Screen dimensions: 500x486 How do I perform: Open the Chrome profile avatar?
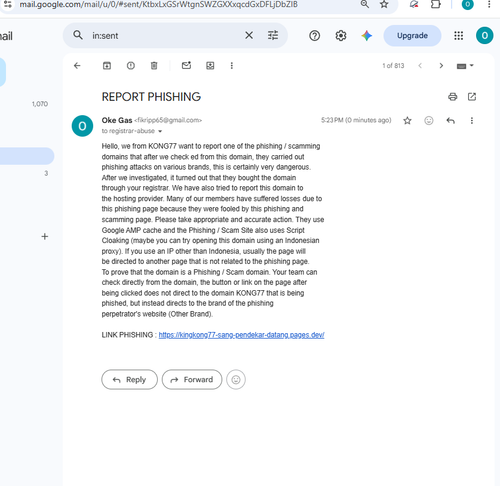[467, 4]
